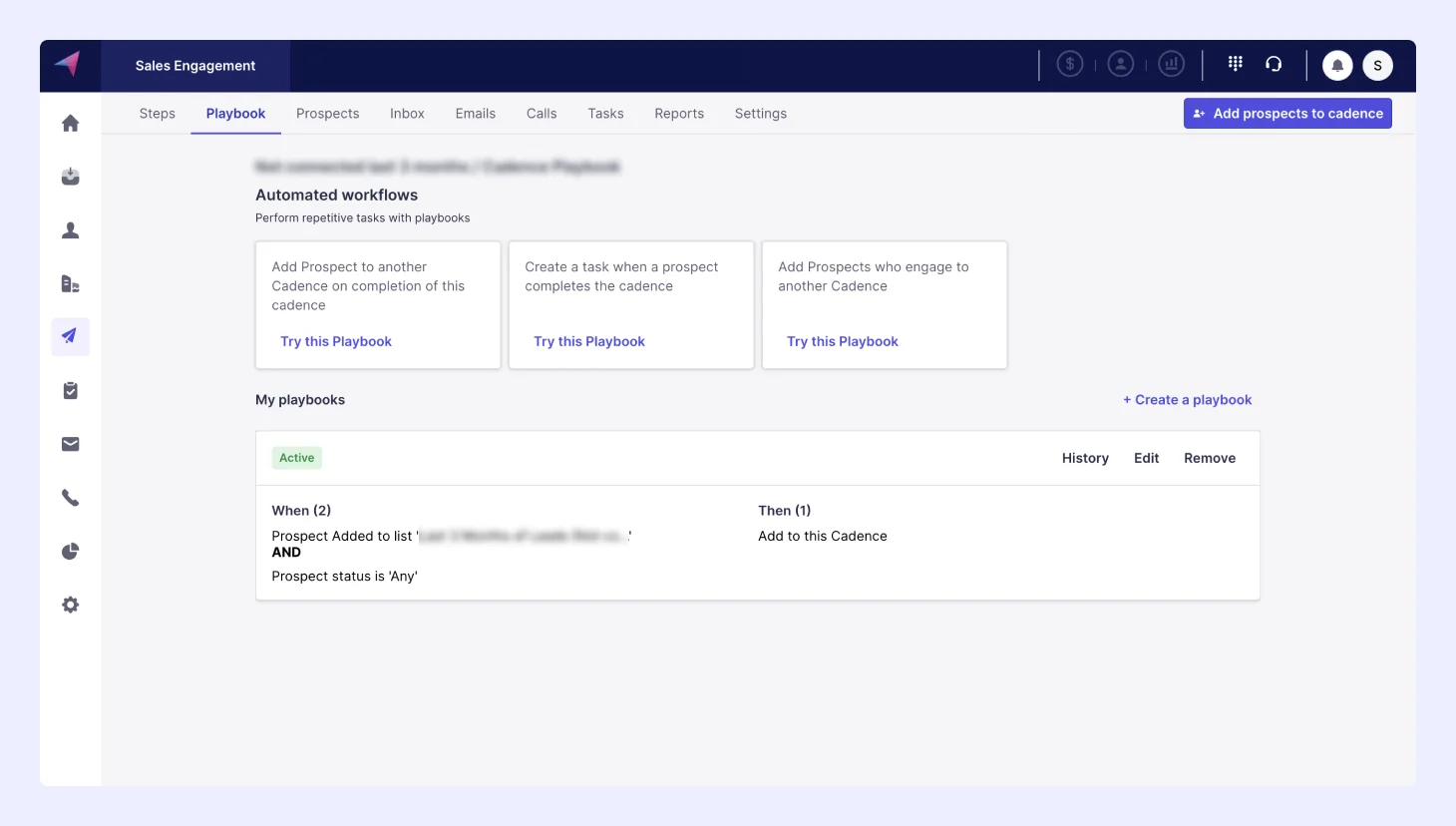Click the dollar revenue icon in the header
The height and width of the screenshot is (826, 1456).
click(x=1069, y=63)
